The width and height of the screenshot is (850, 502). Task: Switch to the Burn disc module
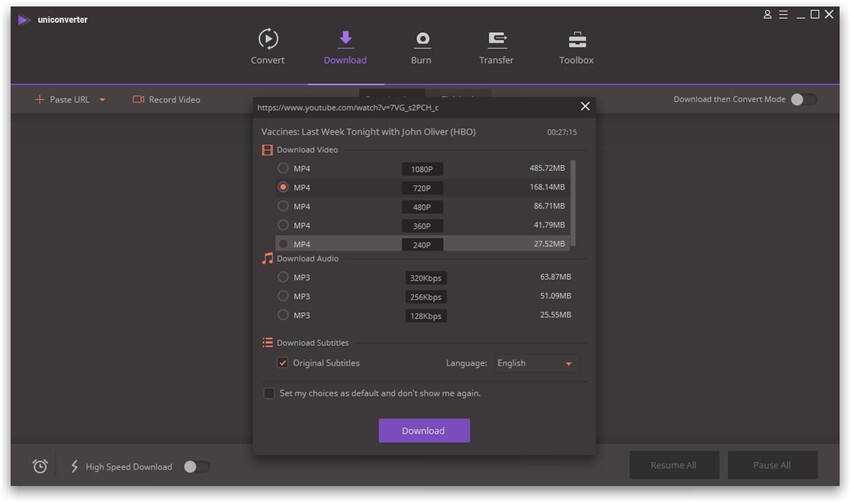[x=421, y=39]
